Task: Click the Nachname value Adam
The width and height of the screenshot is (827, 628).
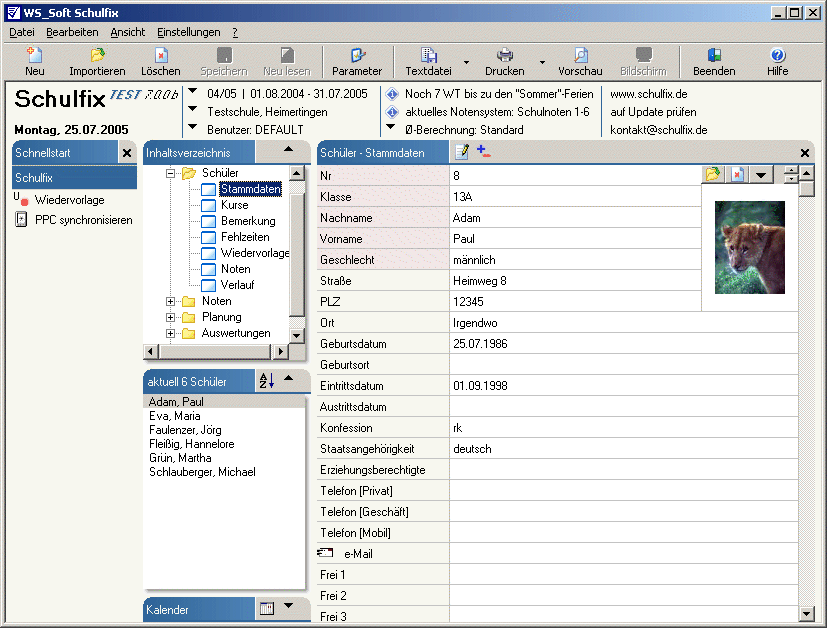Action: click(466, 218)
